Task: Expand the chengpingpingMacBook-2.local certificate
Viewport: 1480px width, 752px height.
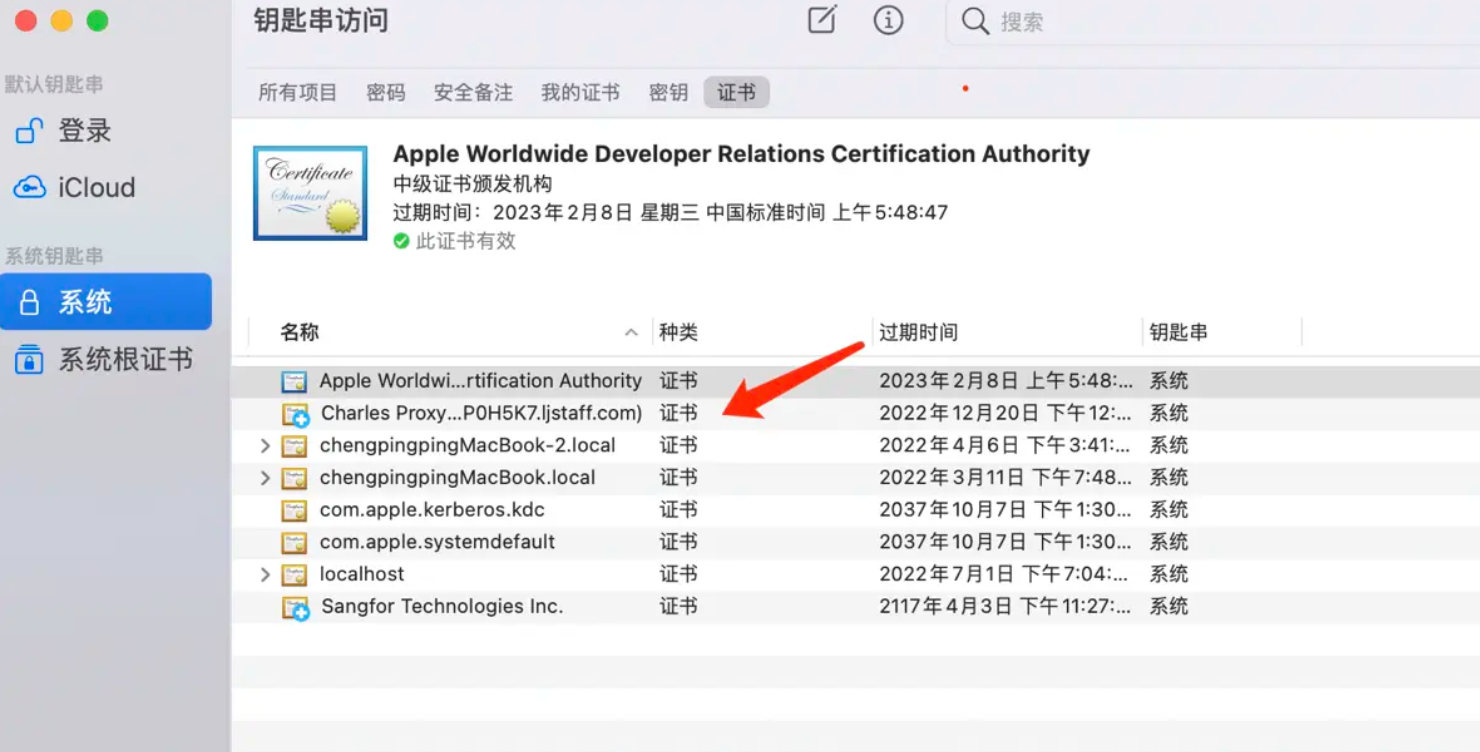Action: 265,445
